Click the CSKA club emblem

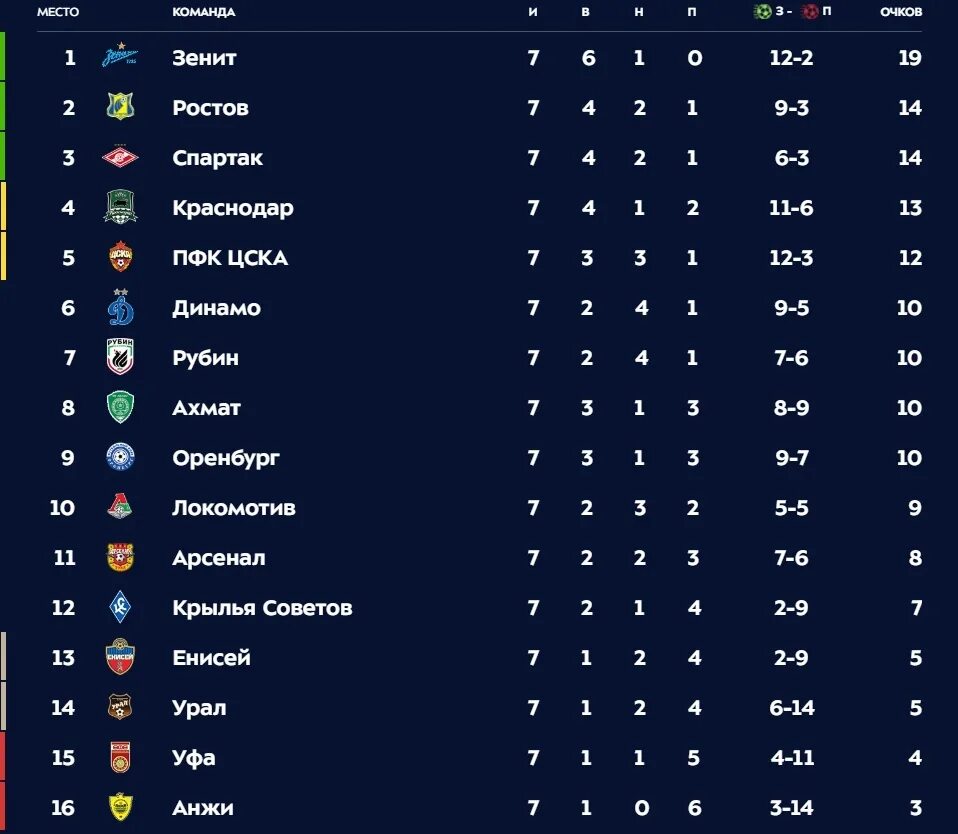120,258
